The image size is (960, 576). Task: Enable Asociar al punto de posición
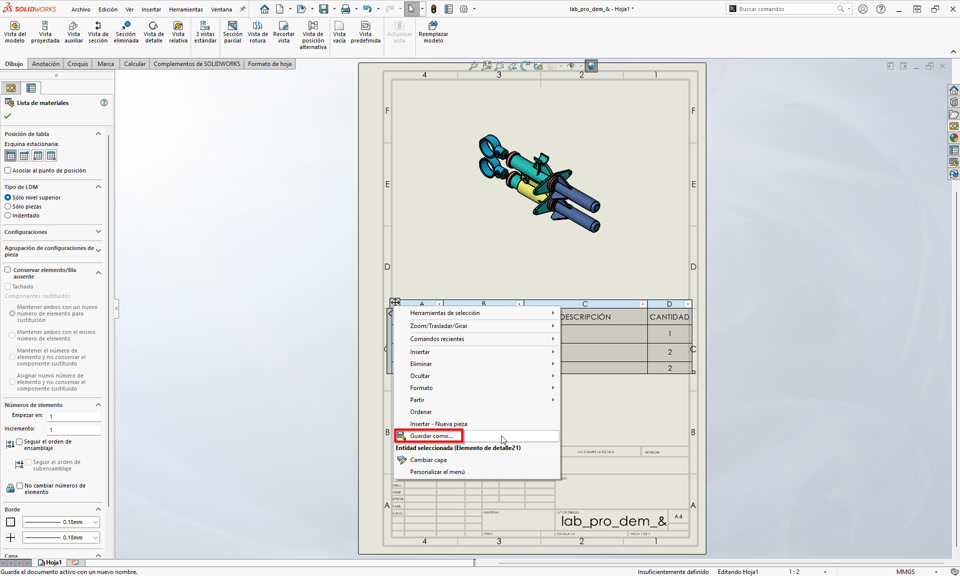pyautogui.click(x=8, y=171)
